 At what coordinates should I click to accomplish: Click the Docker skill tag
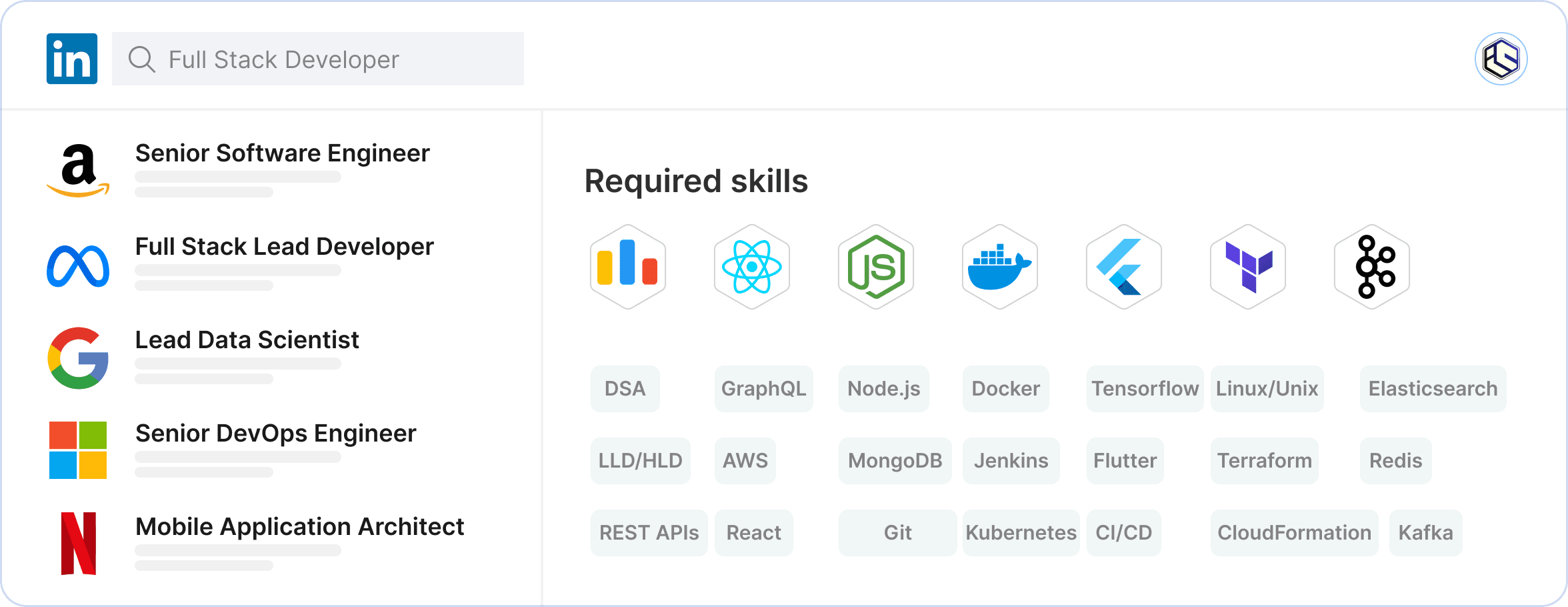(1006, 389)
